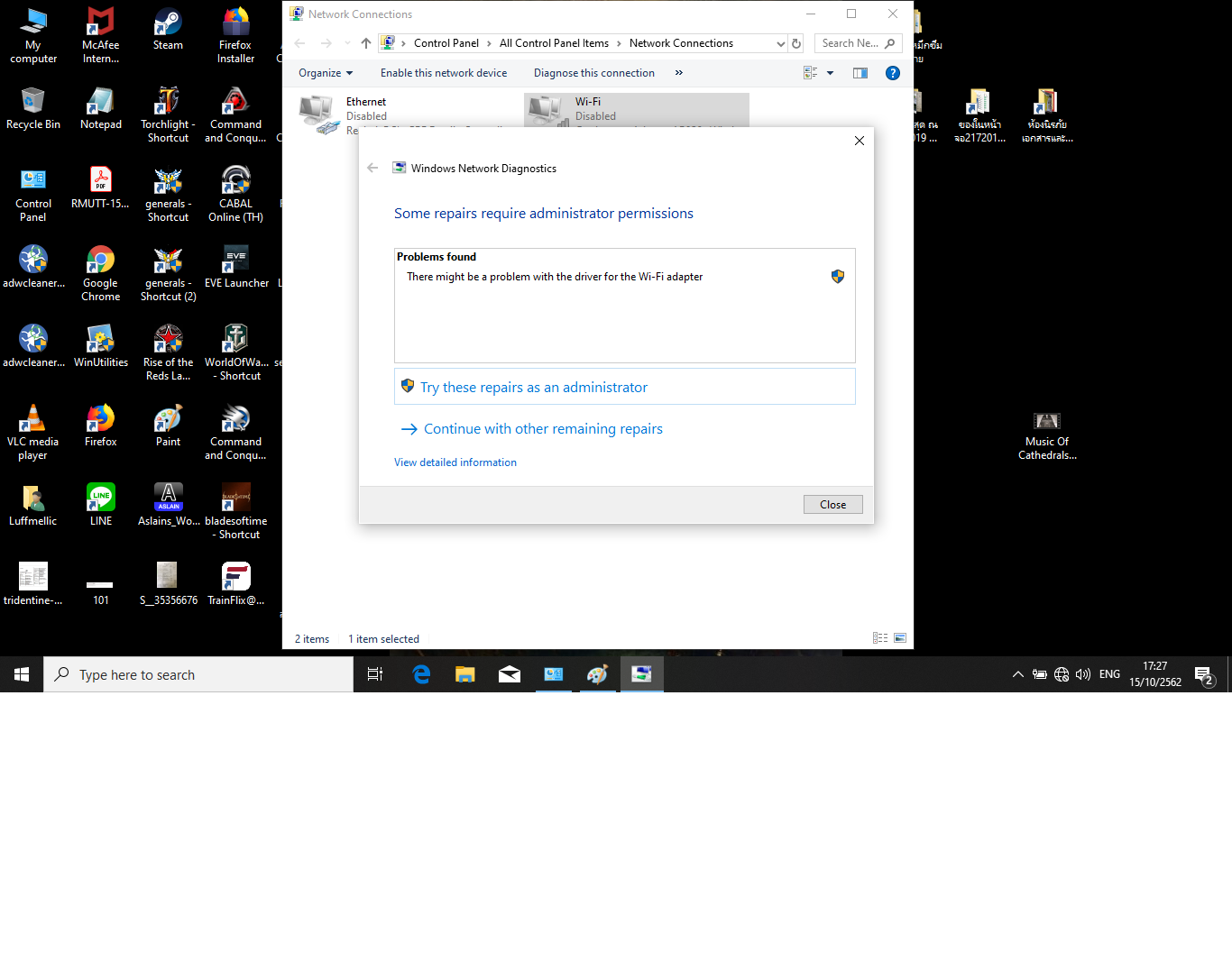
Task: Expand All Control Panel Items breadcrumb chevron
Action: click(620, 43)
